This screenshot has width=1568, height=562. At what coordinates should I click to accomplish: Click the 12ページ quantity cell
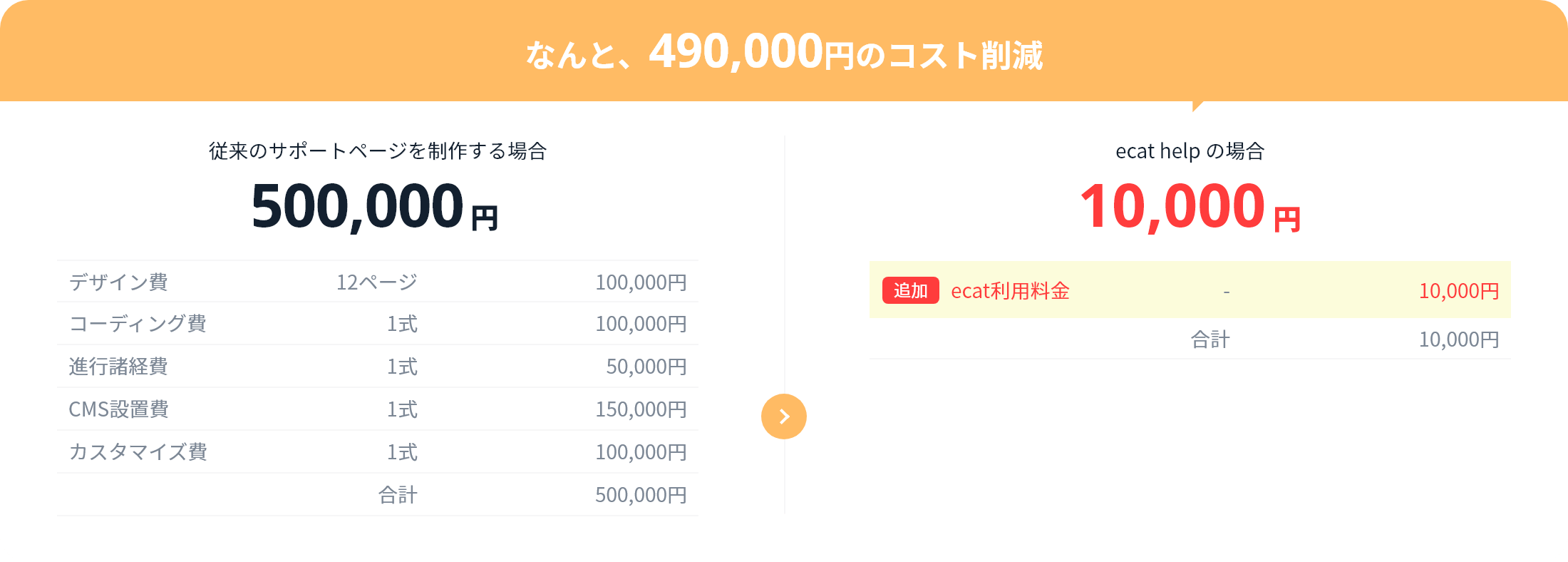pos(377,282)
